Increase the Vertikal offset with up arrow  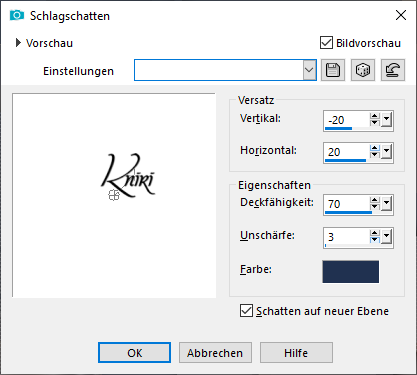pyautogui.click(x=375, y=116)
